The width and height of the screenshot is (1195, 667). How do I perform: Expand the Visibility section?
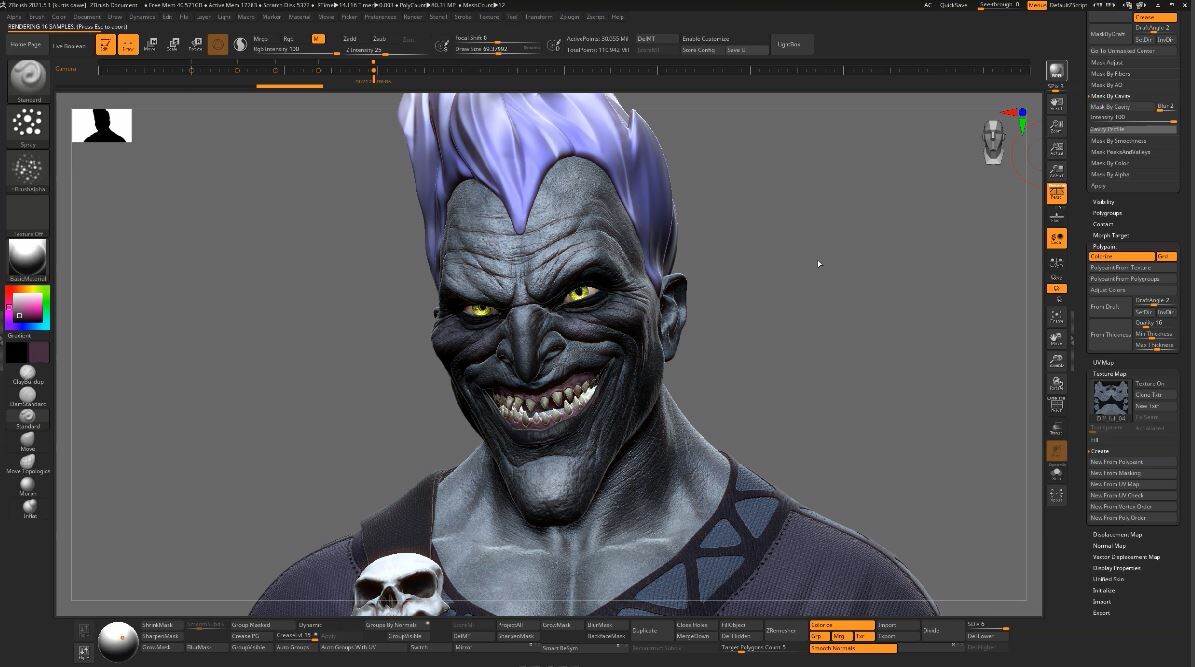1104,202
